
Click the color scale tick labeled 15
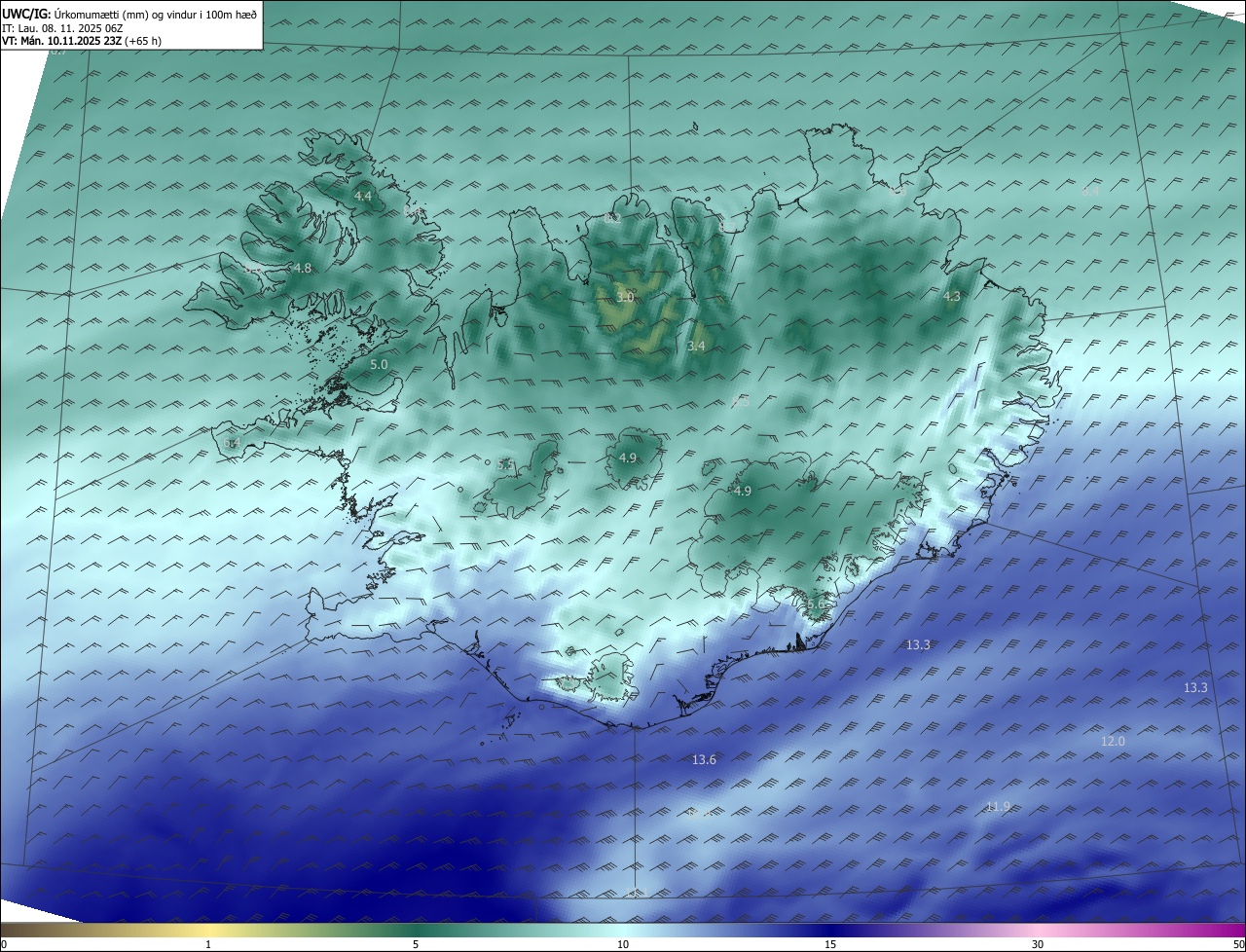[x=830, y=944]
